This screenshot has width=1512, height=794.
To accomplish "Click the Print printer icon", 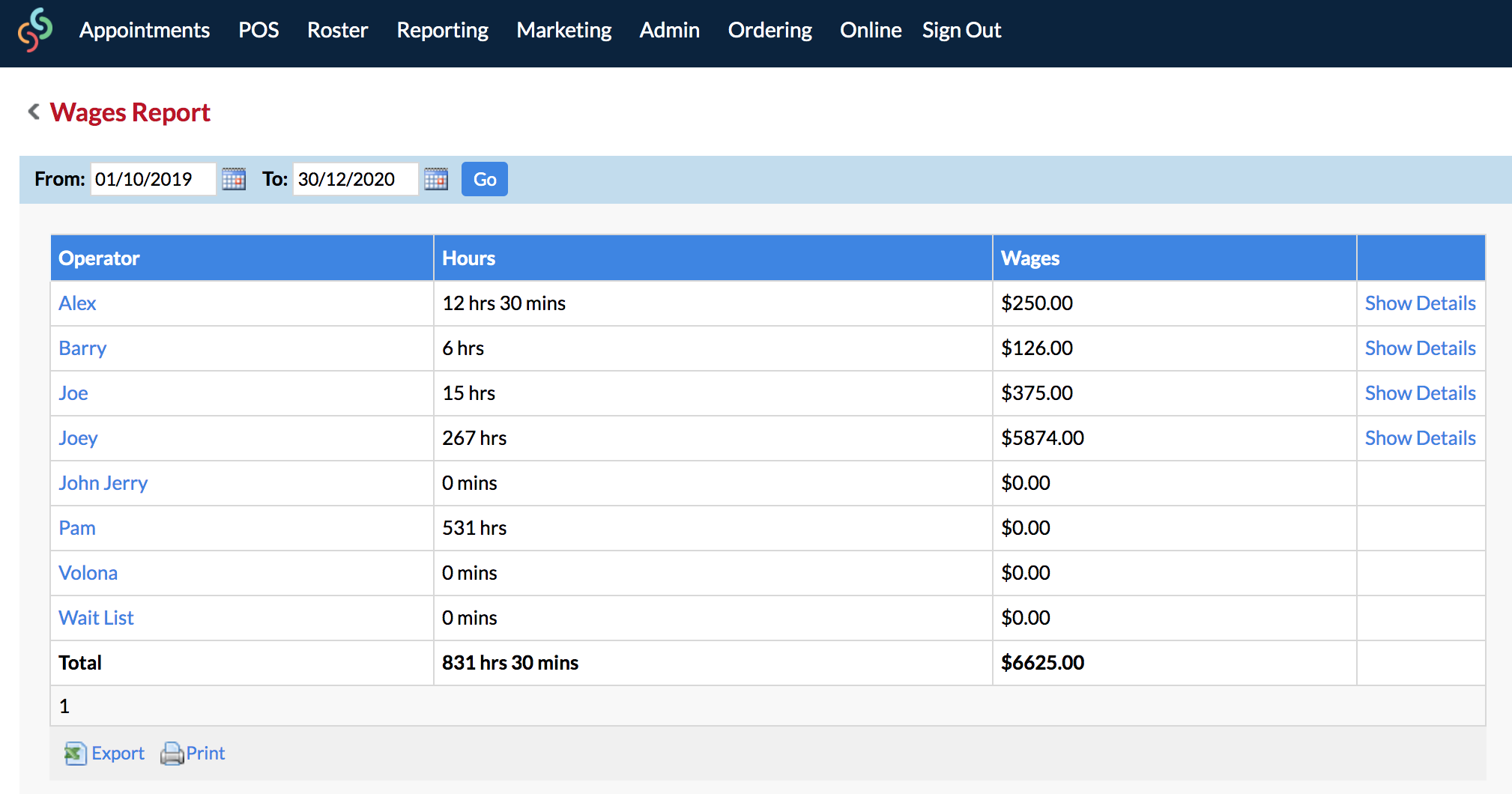I will pyautogui.click(x=172, y=754).
